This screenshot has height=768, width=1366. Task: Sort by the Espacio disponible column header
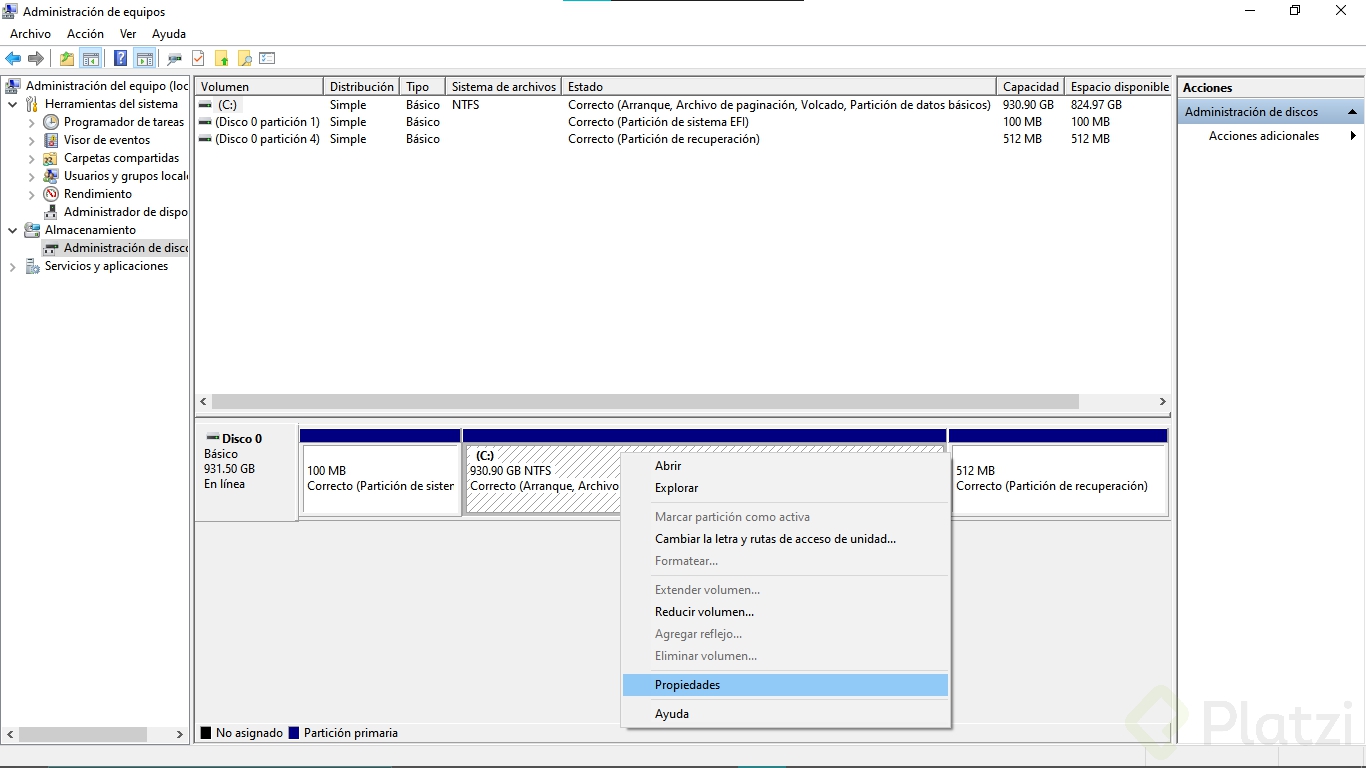click(1118, 87)
